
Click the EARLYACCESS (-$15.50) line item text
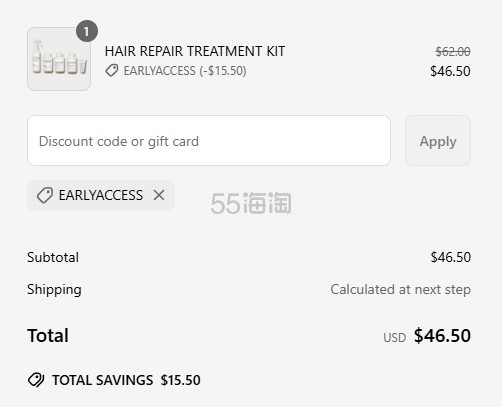click(185, 71)
